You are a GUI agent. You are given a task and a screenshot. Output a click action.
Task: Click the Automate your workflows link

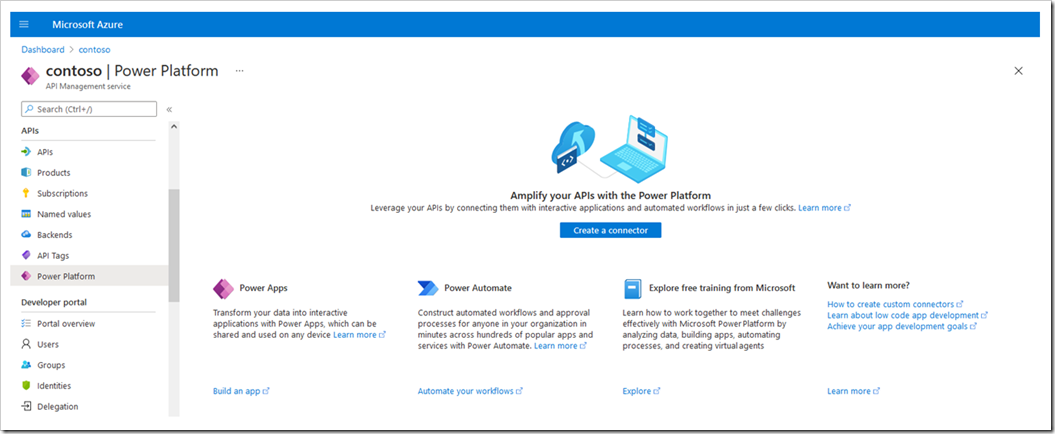coord(470,391)
